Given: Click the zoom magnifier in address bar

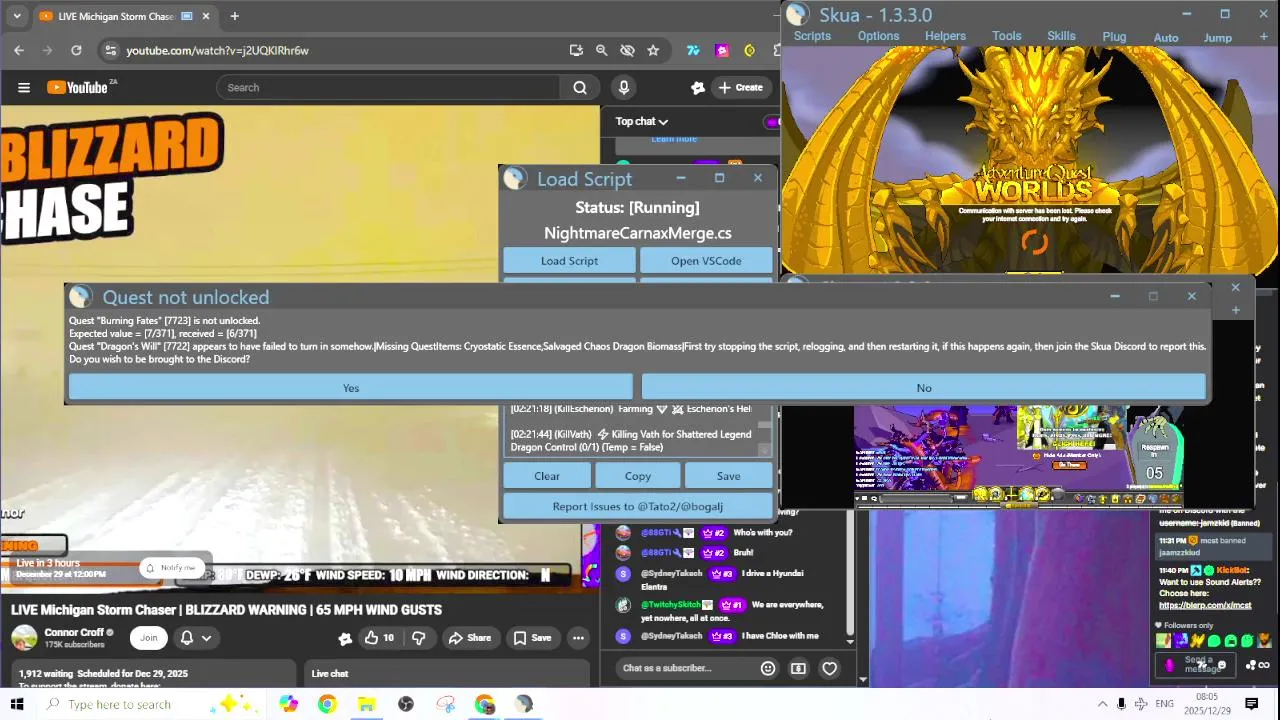Looking at the screenshot, I should point(601,50).
